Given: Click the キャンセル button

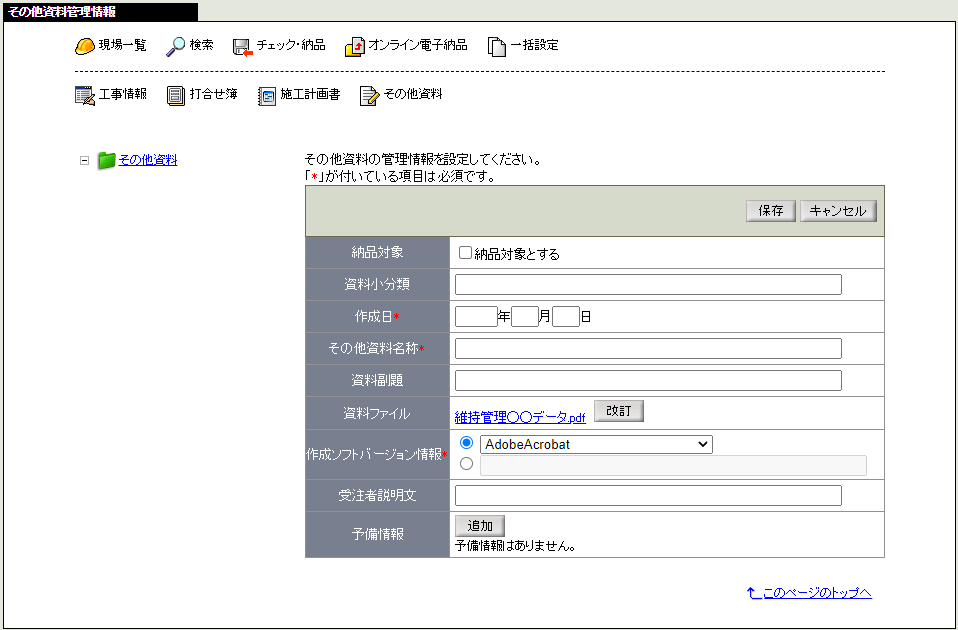Looking at the screenshot, I should (838, 211).
